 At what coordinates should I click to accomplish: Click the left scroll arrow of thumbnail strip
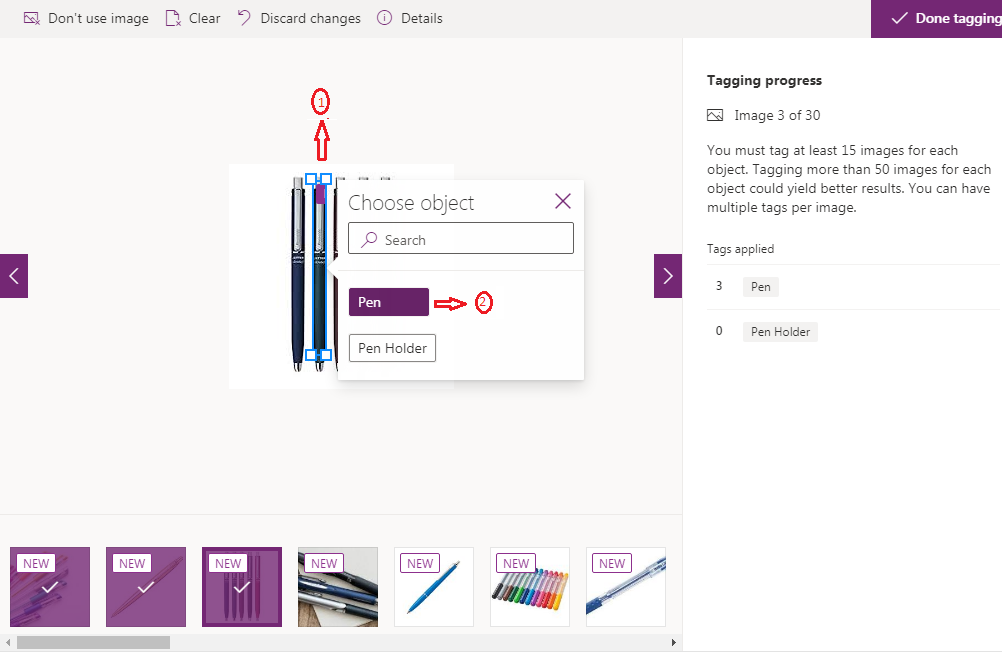coord(8,642)
